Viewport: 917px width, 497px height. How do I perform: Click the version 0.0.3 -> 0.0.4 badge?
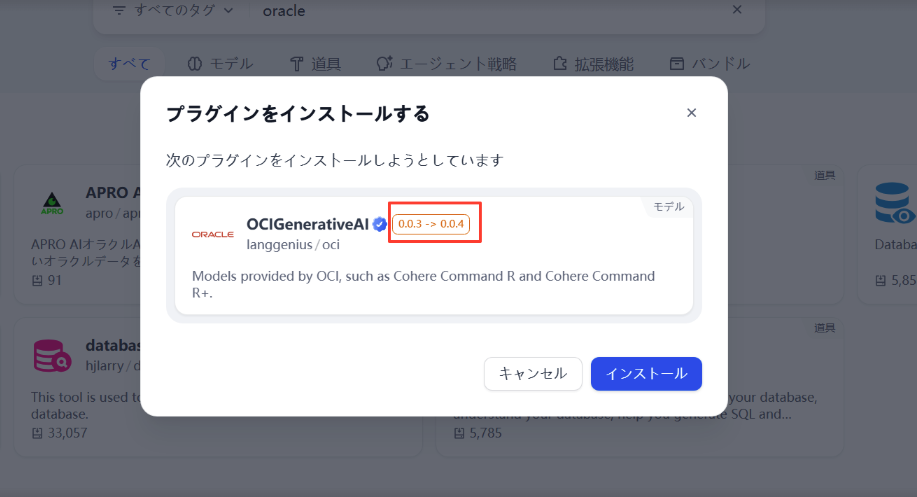click(431, 224)
